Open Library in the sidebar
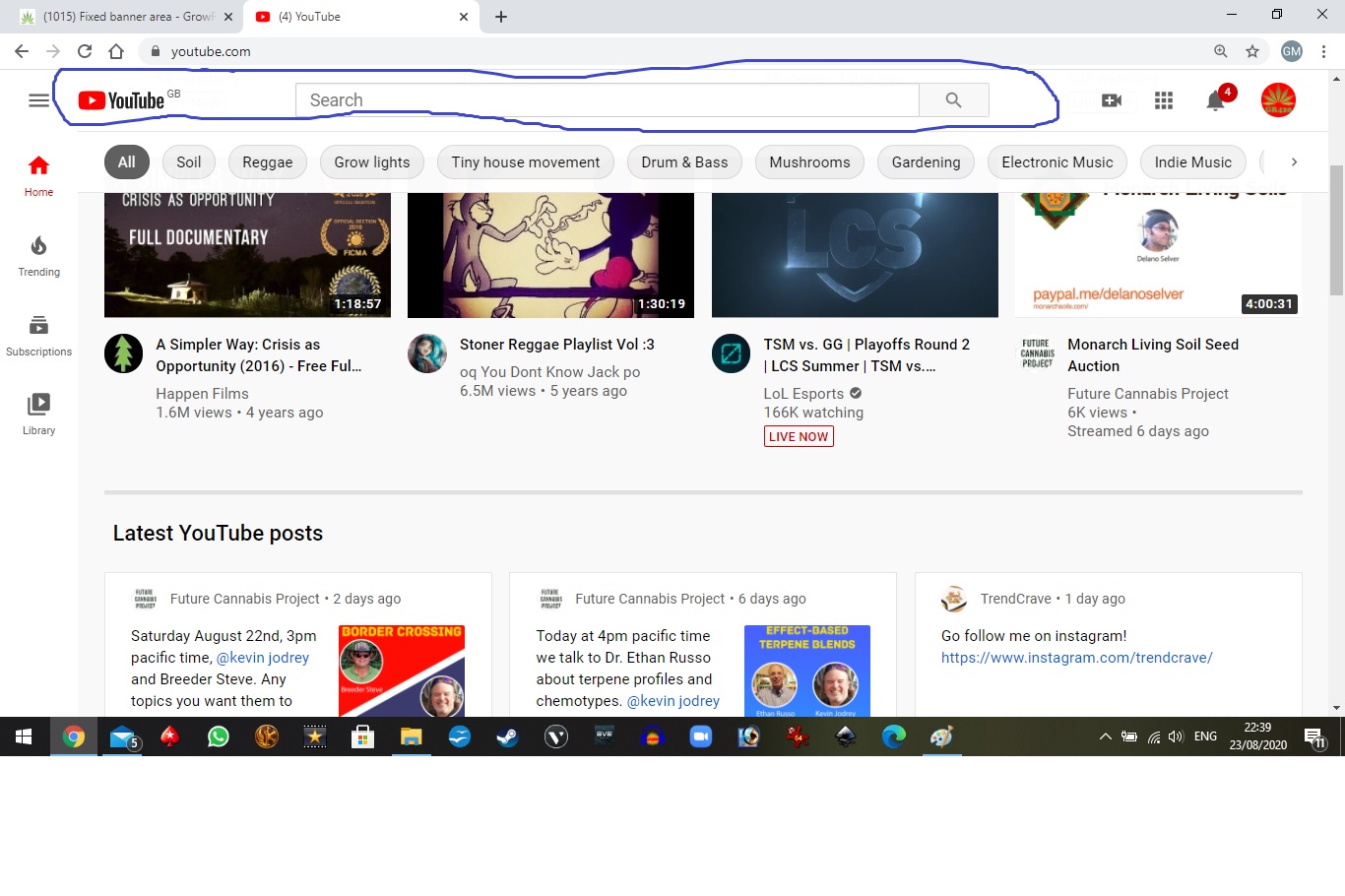This screenshot has width=1345, height=896. tap(38, 415)
